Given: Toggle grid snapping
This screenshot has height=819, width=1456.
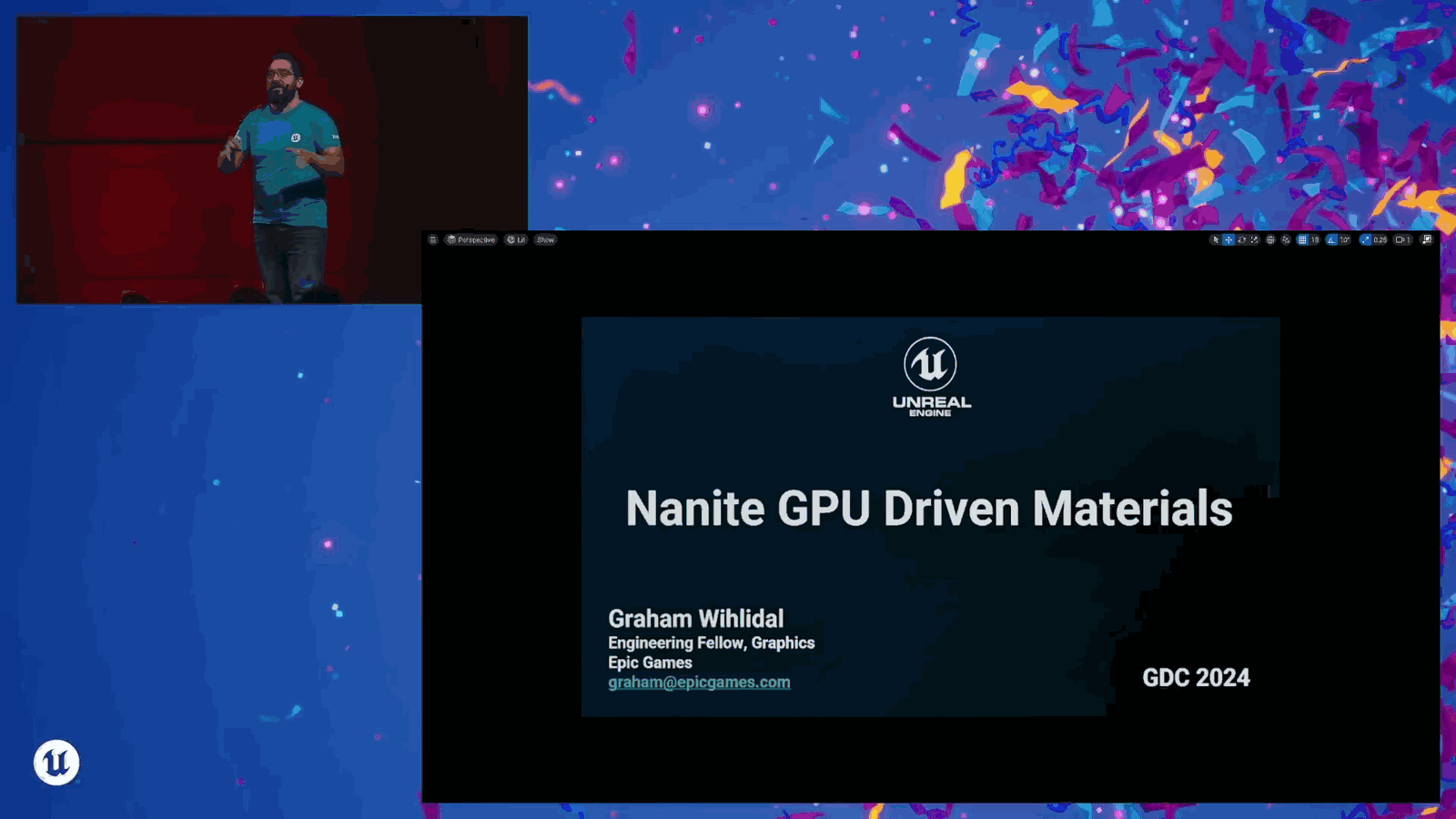Looking at the screenshot, I should [x=1302, y=240].
